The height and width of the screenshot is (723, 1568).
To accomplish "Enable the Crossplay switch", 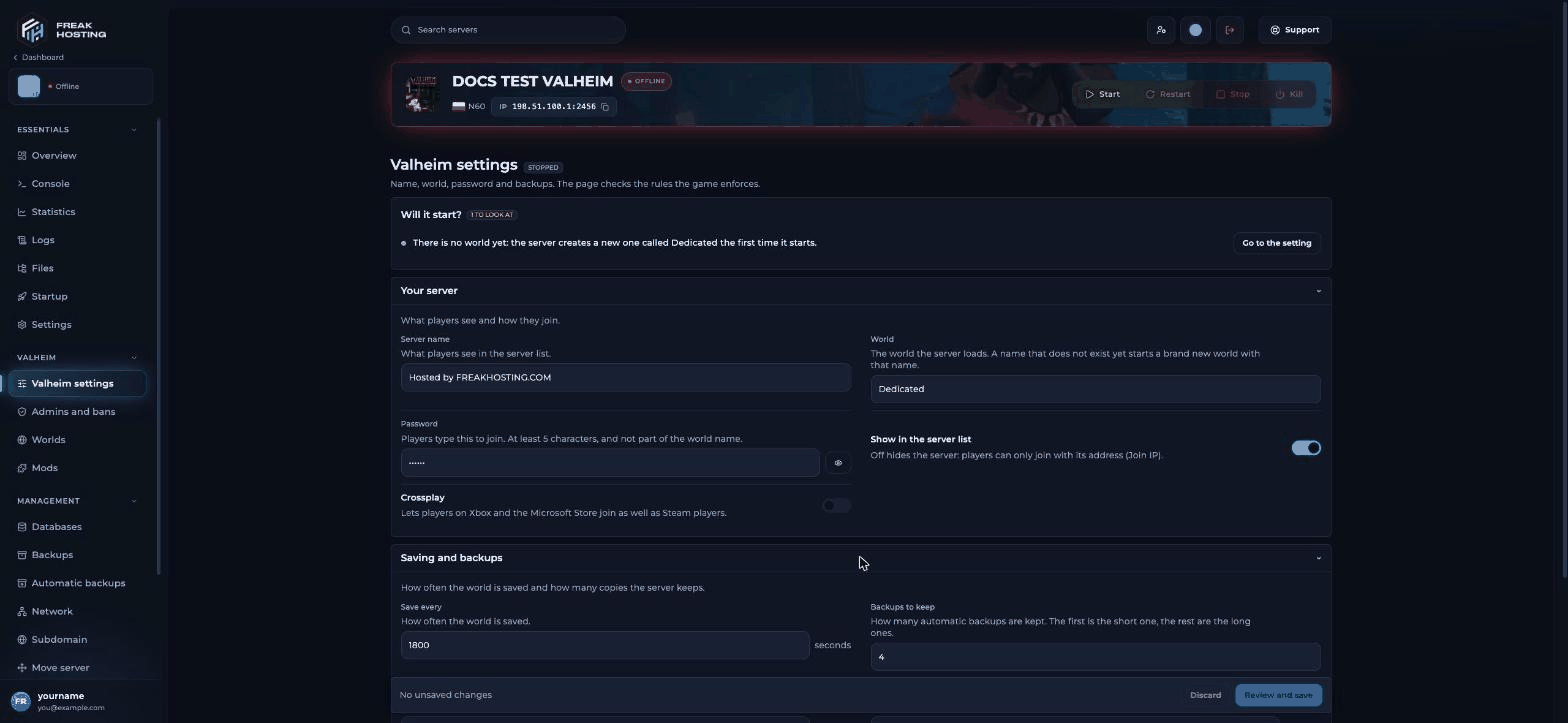I will (836, 506).
